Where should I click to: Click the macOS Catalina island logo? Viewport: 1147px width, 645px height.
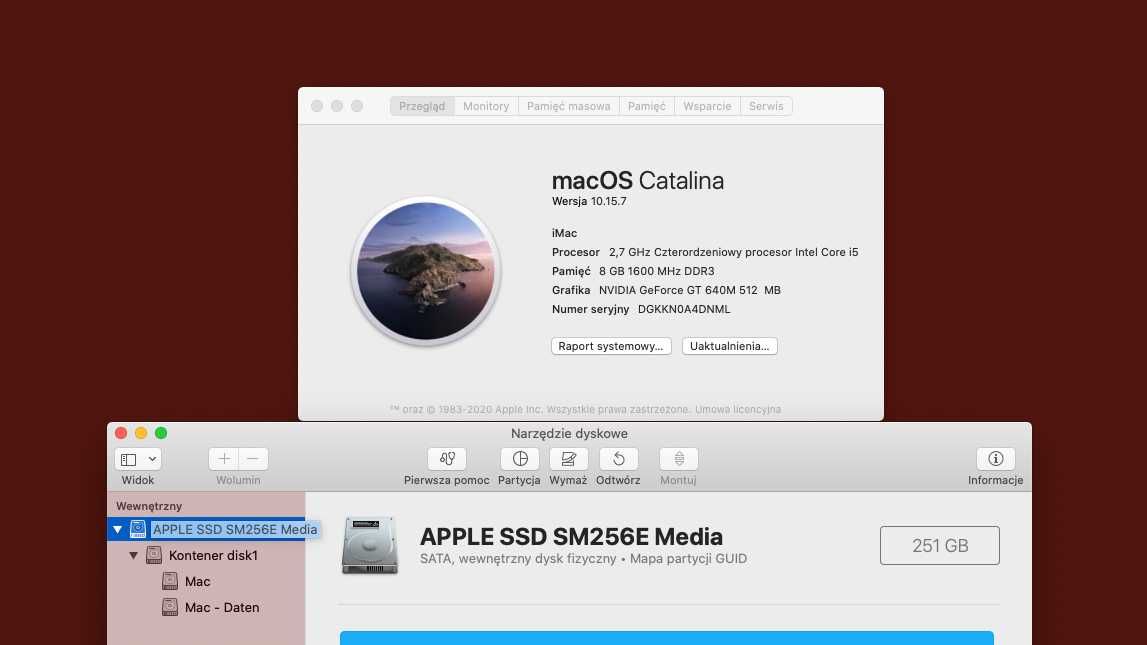click(x=425, y=271)
